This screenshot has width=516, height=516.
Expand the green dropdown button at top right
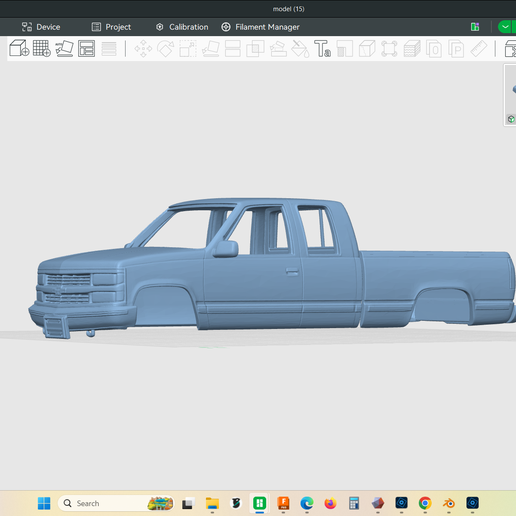pos(505,27)
